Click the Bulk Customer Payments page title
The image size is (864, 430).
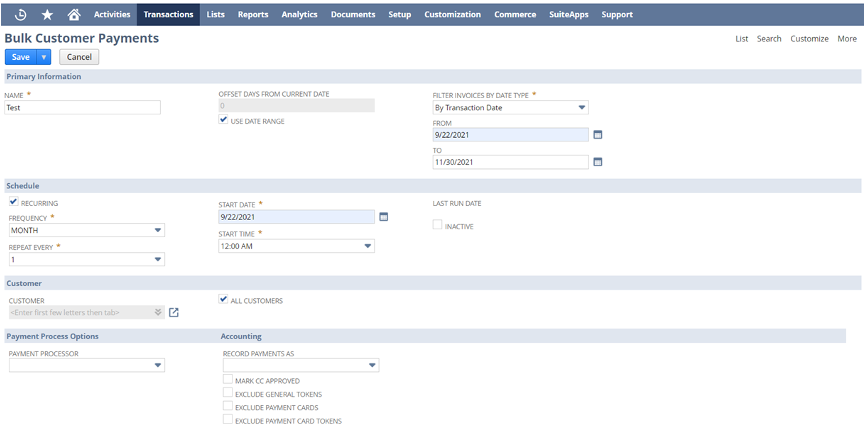[82, 38]
